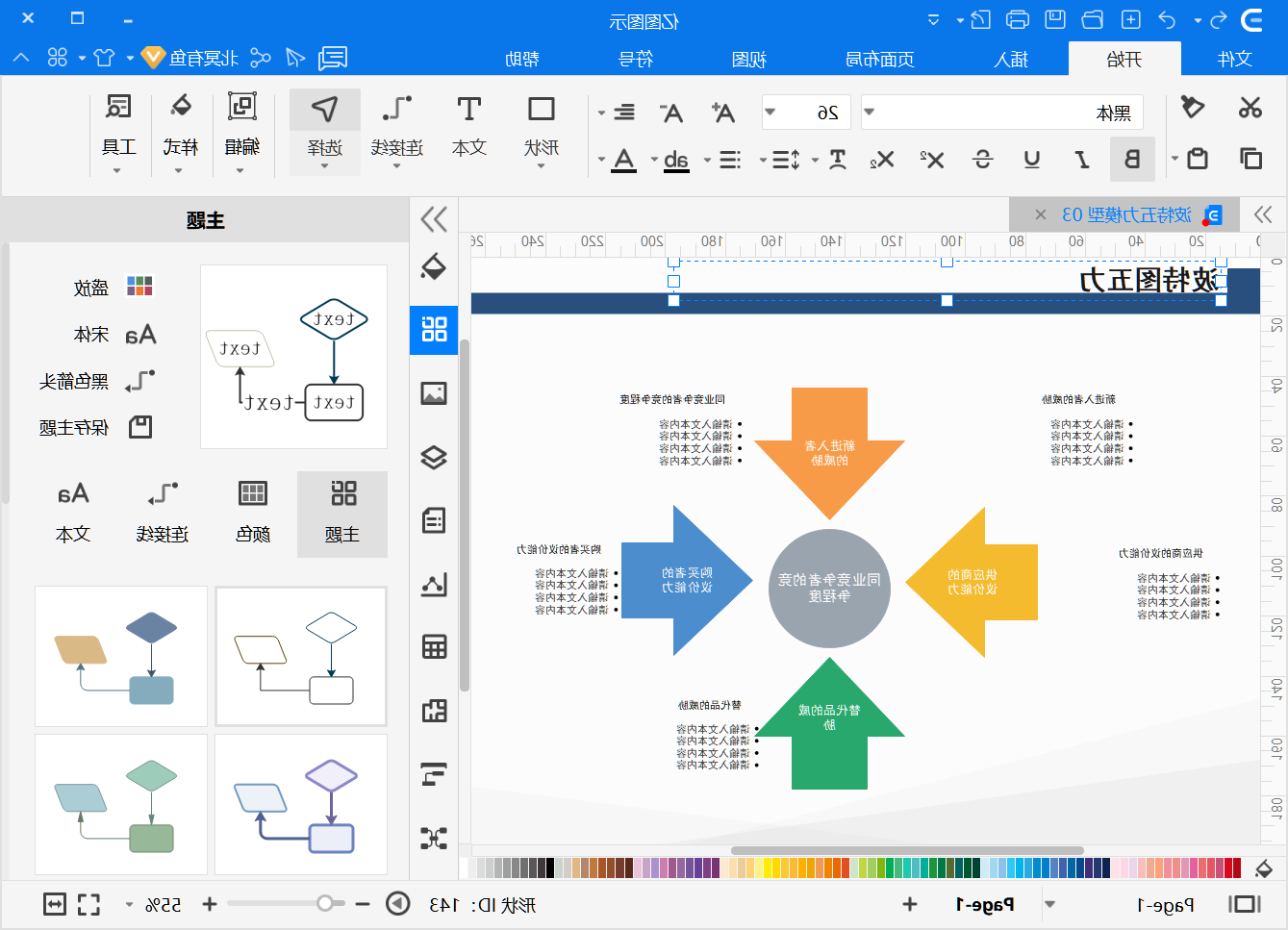The height and width of the screenshot is (930, 1288).
Task: Click the fit page width icon
Action: [x=55, y=904]
